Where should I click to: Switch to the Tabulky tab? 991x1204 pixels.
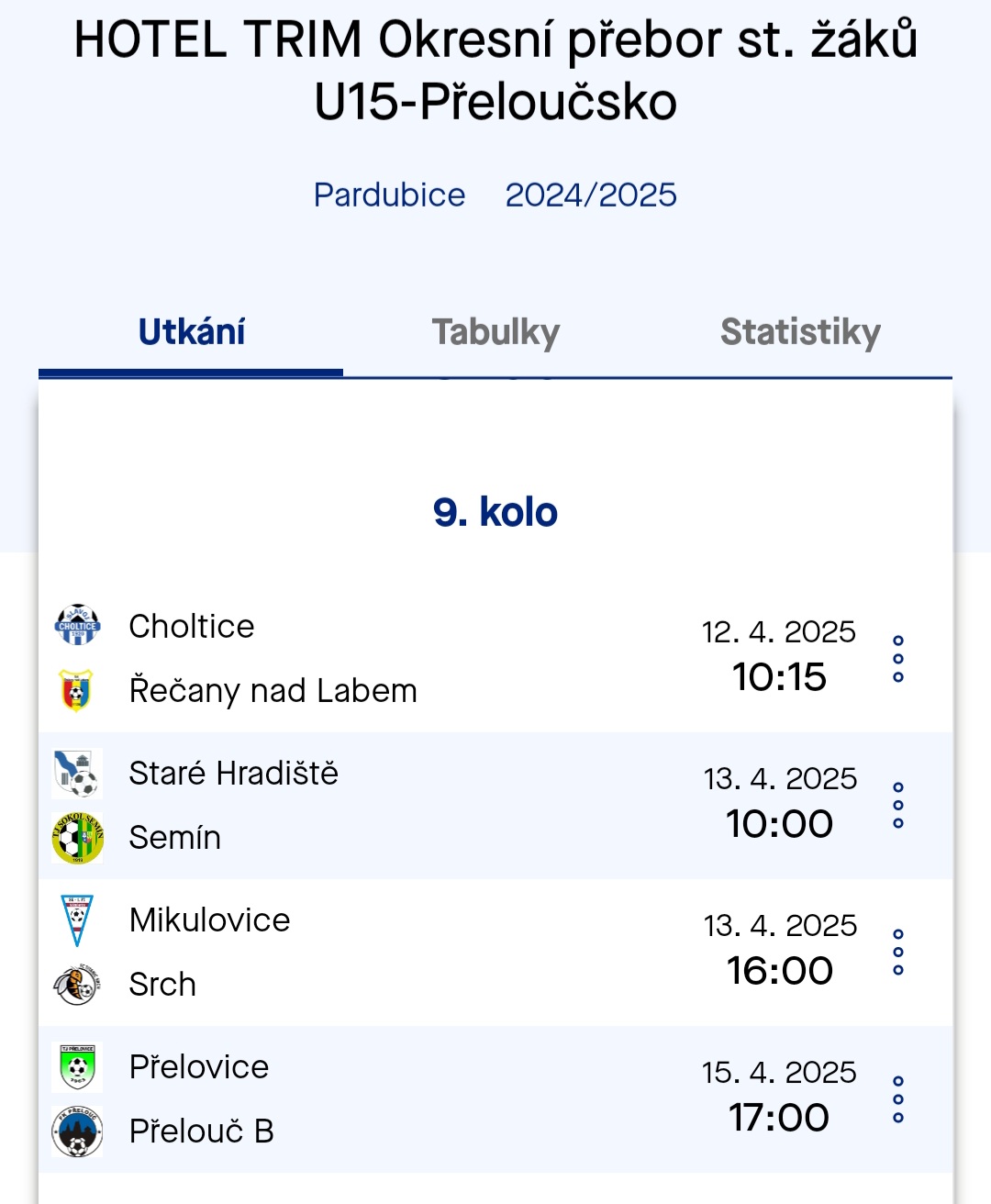(495, 332)
